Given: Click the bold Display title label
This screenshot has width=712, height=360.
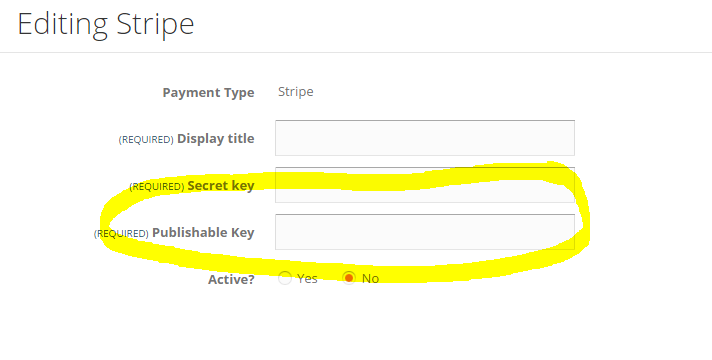Looking at the screenshot, I should pos(216,138).
